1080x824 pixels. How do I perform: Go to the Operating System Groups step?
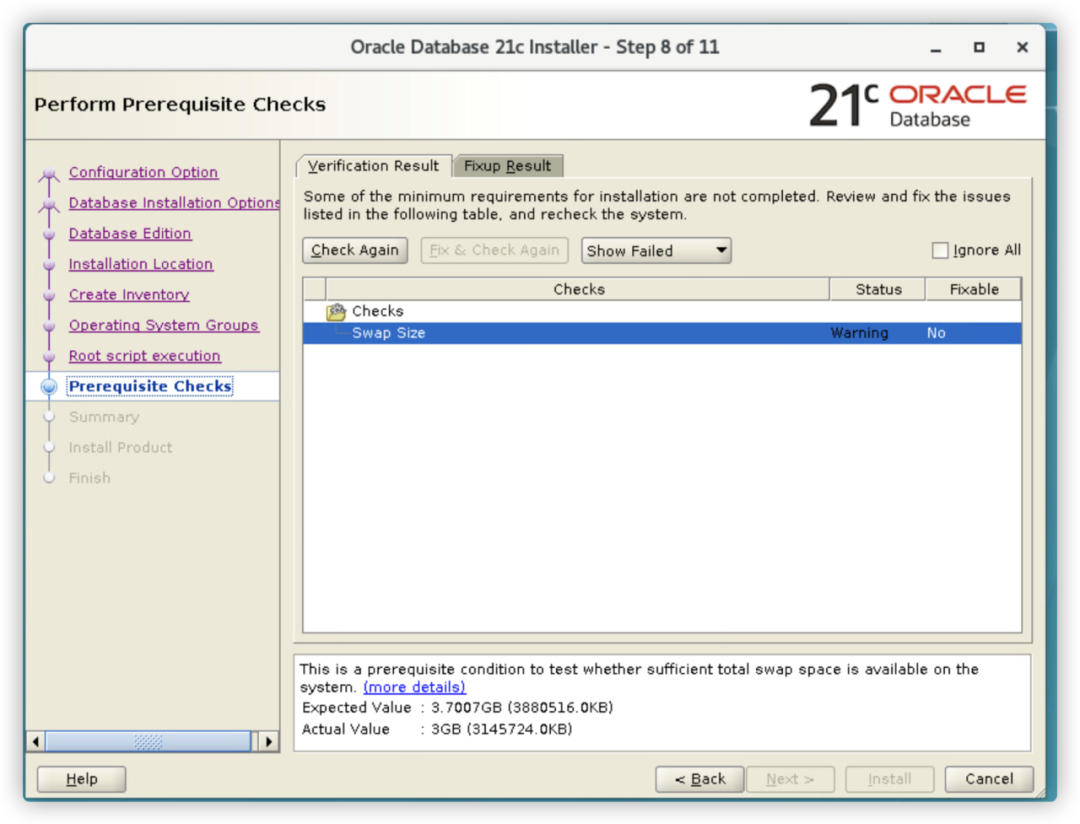point(163,325)
